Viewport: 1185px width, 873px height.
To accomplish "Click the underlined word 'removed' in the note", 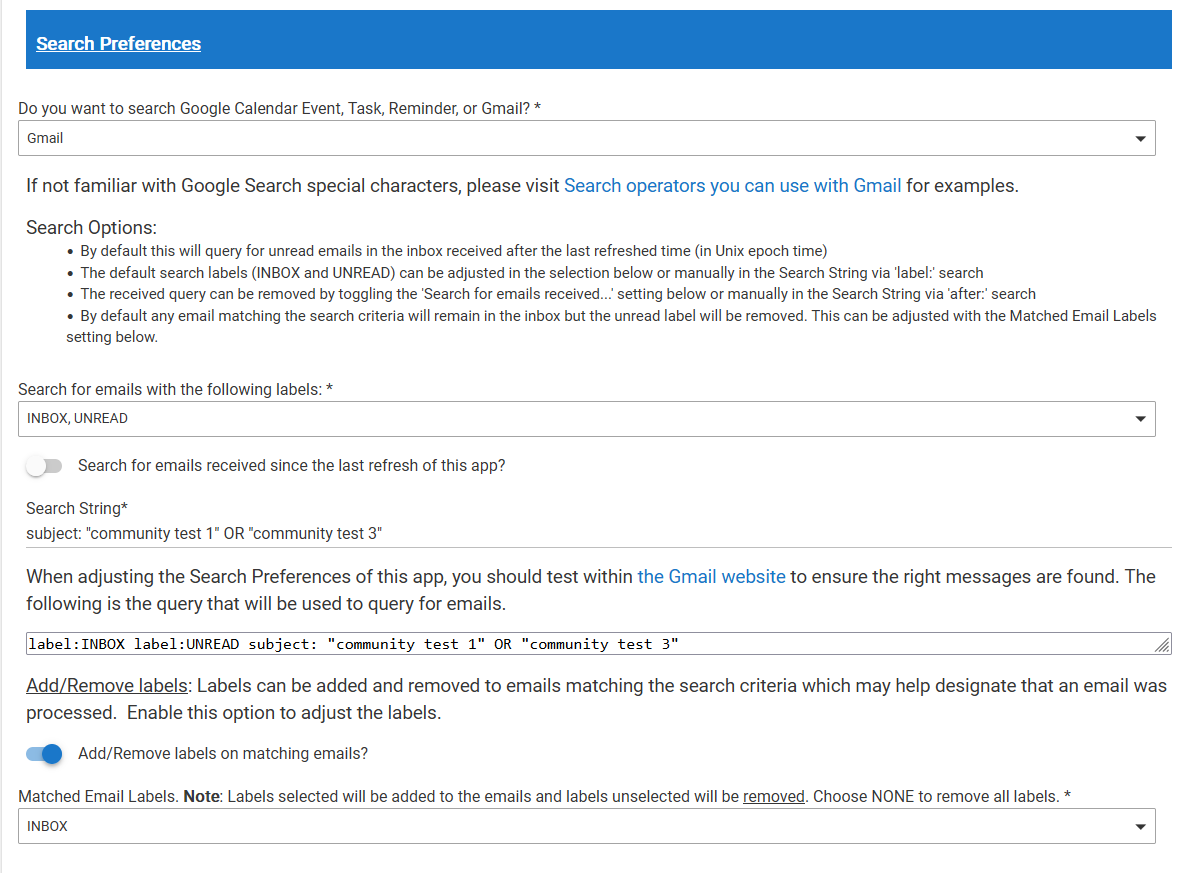I will (x=773, y=796).
